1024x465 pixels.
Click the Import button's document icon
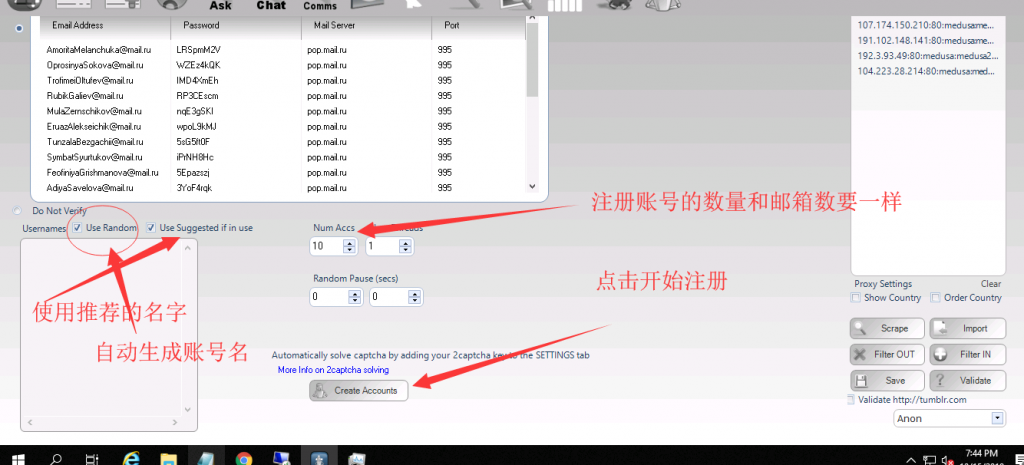(942, 328)
